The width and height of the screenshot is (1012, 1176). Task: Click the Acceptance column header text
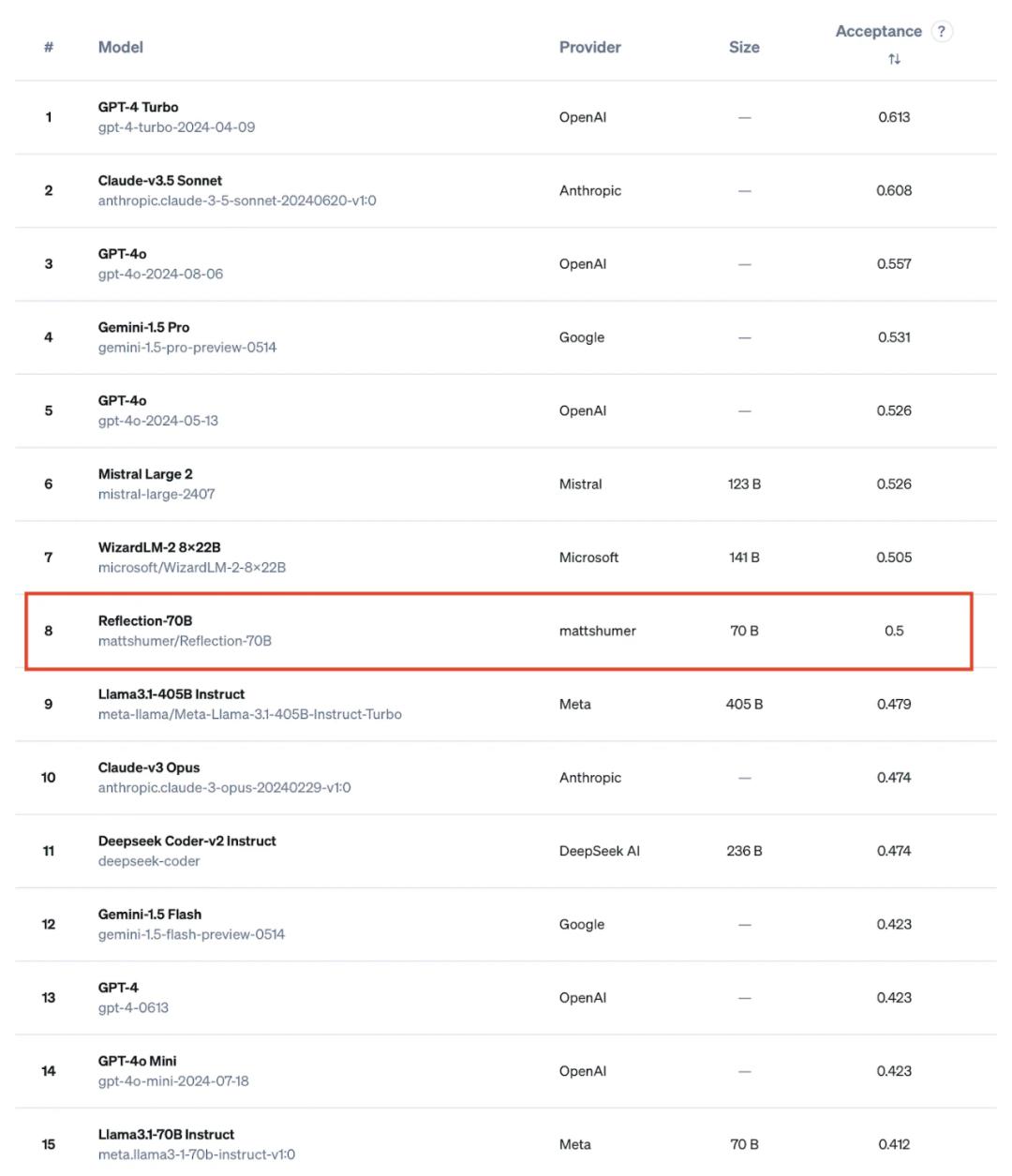point(878,31)
